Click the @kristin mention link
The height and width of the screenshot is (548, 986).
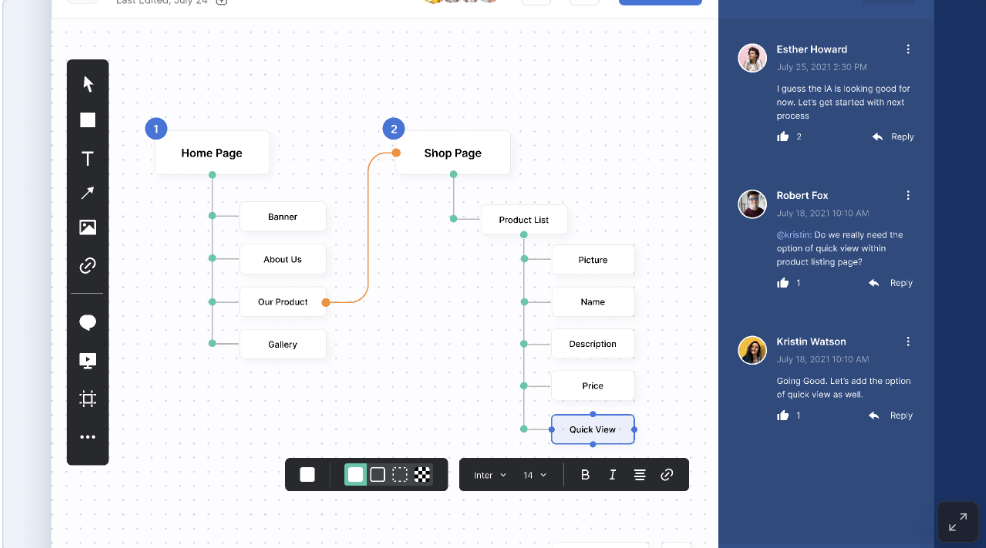[x=794, y=235]
